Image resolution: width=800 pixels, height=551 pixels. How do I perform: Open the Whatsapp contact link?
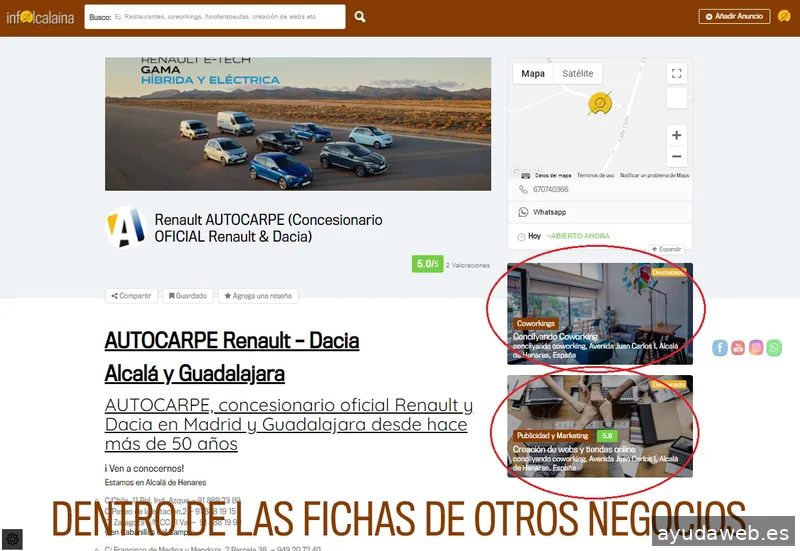click(549, 212)
